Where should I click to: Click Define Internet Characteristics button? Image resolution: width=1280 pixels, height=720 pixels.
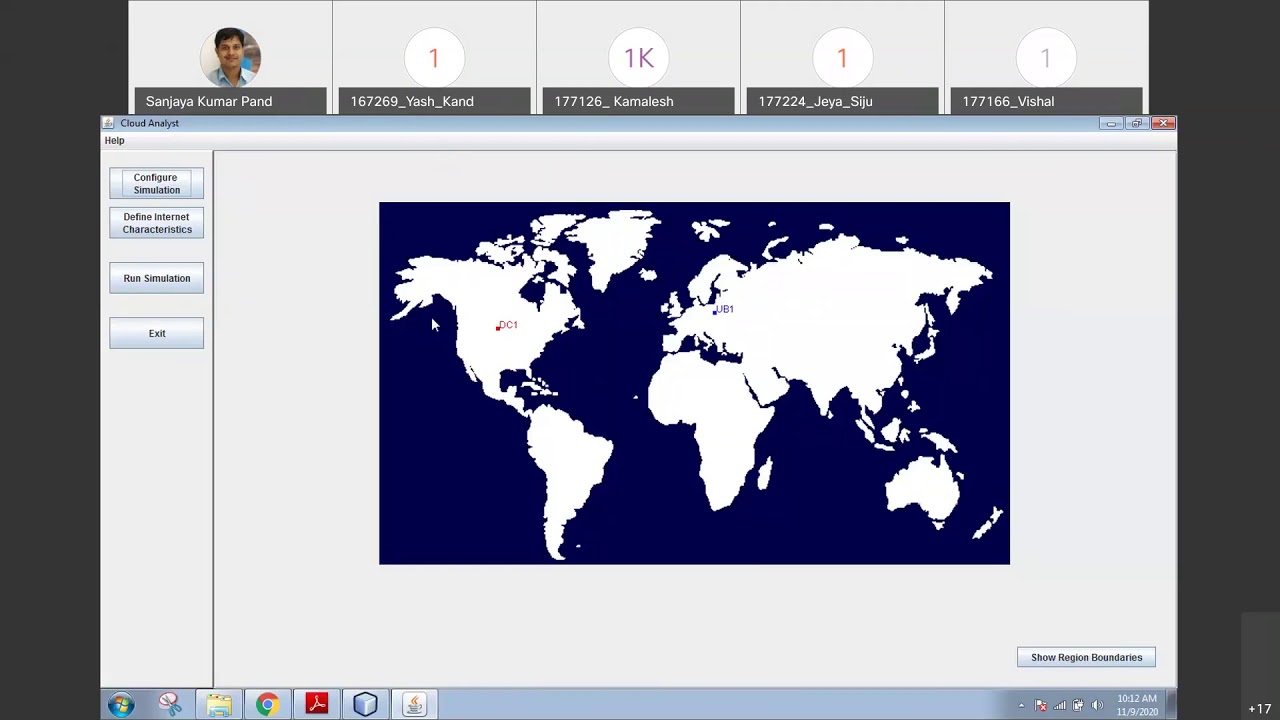click(x=156, y=223)
